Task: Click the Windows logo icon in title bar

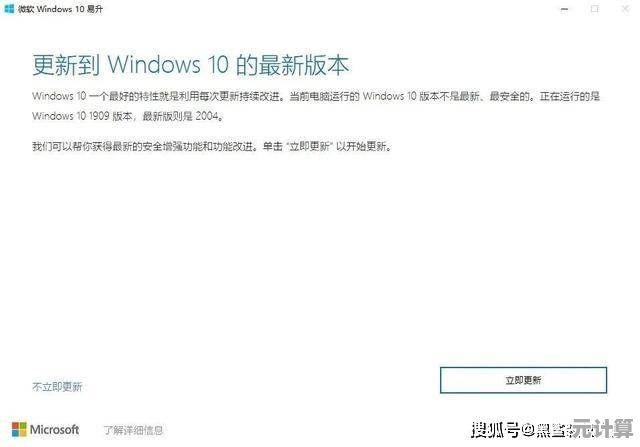Action: pyautogui.click(x=9, y=9)
